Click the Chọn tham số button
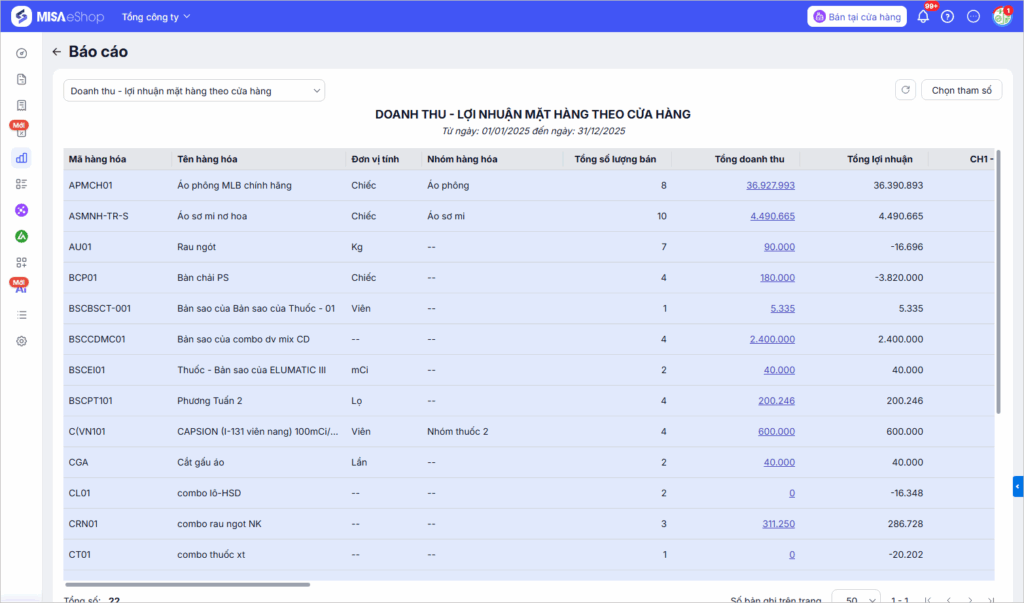 [x=961, y=90]
